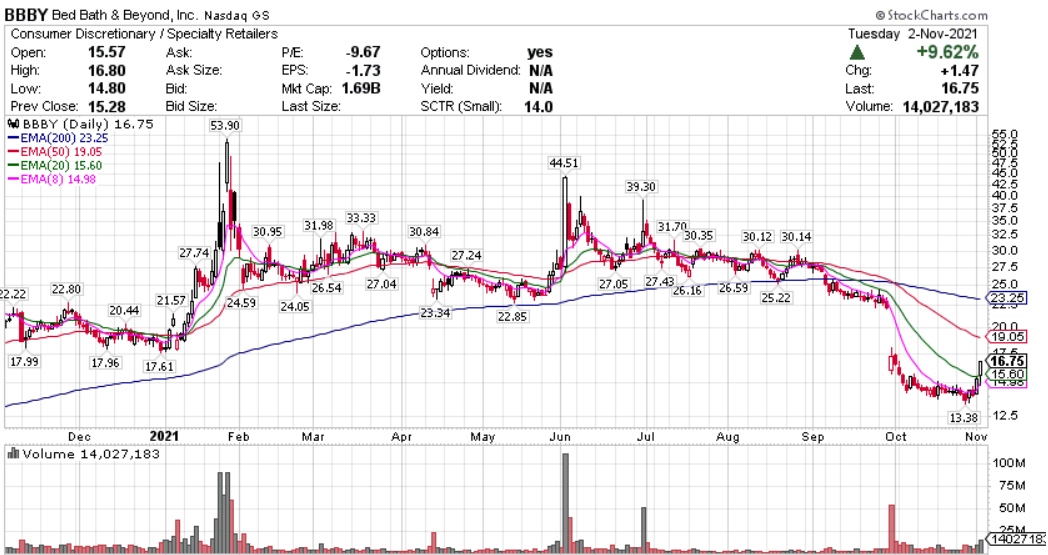Click the 100M volume axis label
Viewport: 1048px width, 555px height.
1009,463
